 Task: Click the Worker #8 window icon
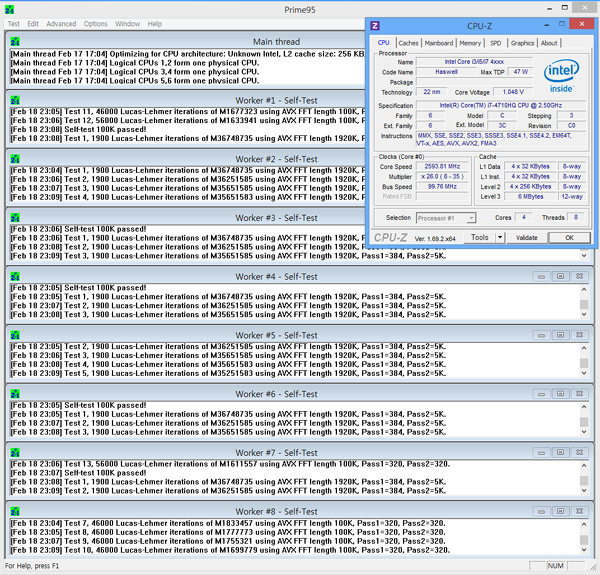click(x=15, y=511)
